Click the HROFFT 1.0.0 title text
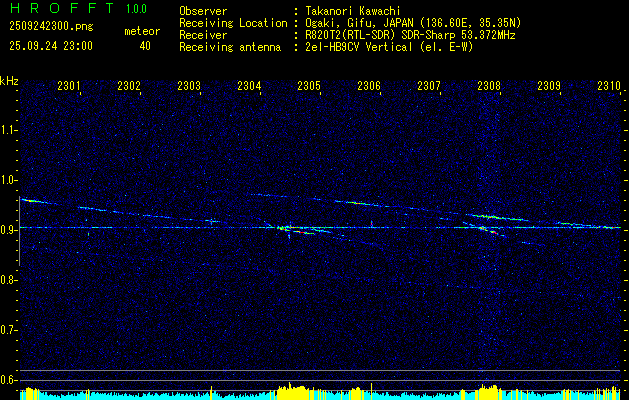This screenshot has height=400, width=629. click(x=78, y=8)
